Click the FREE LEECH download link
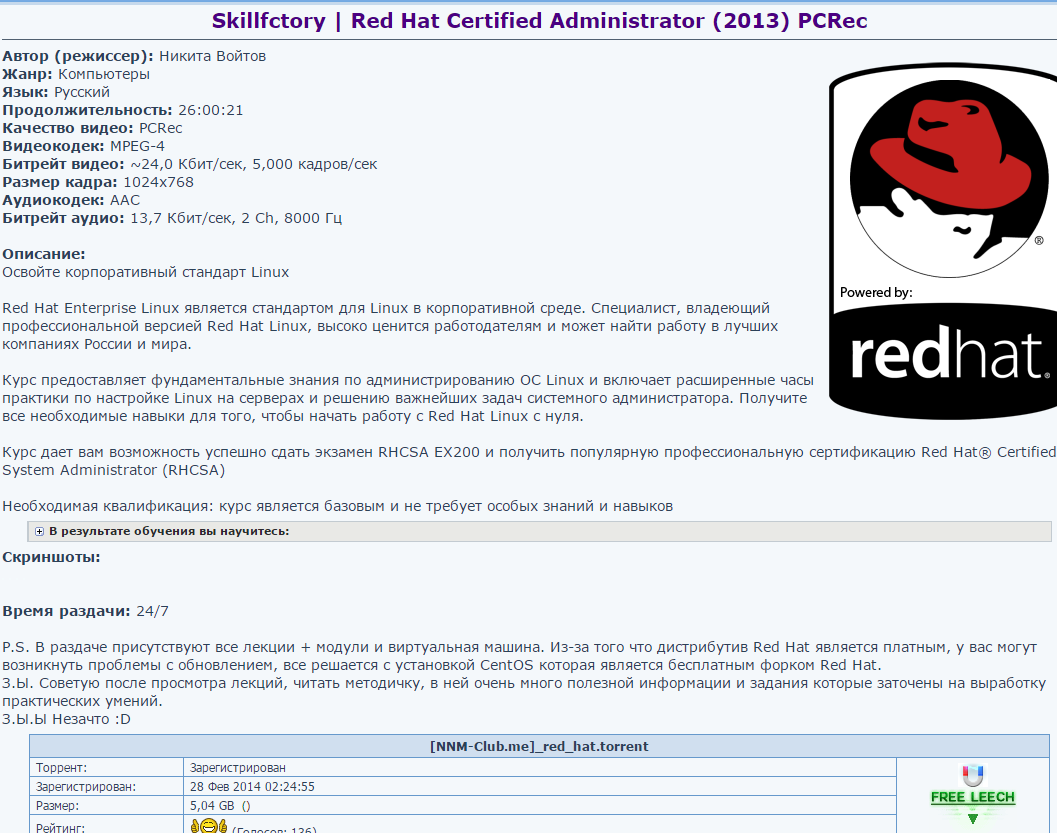The height and width of the screenshot is (833, 1057). (x=972, y=797)
